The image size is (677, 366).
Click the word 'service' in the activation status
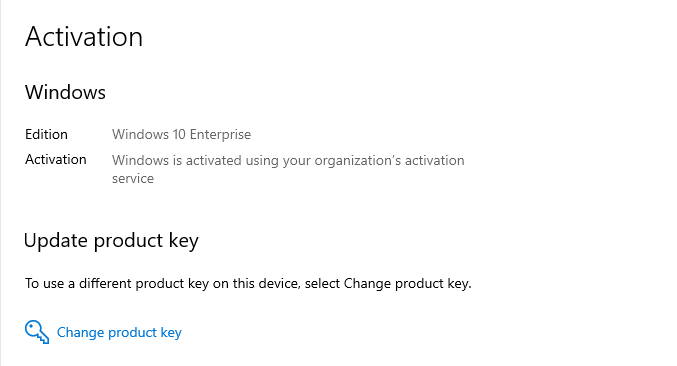(133, 179)
